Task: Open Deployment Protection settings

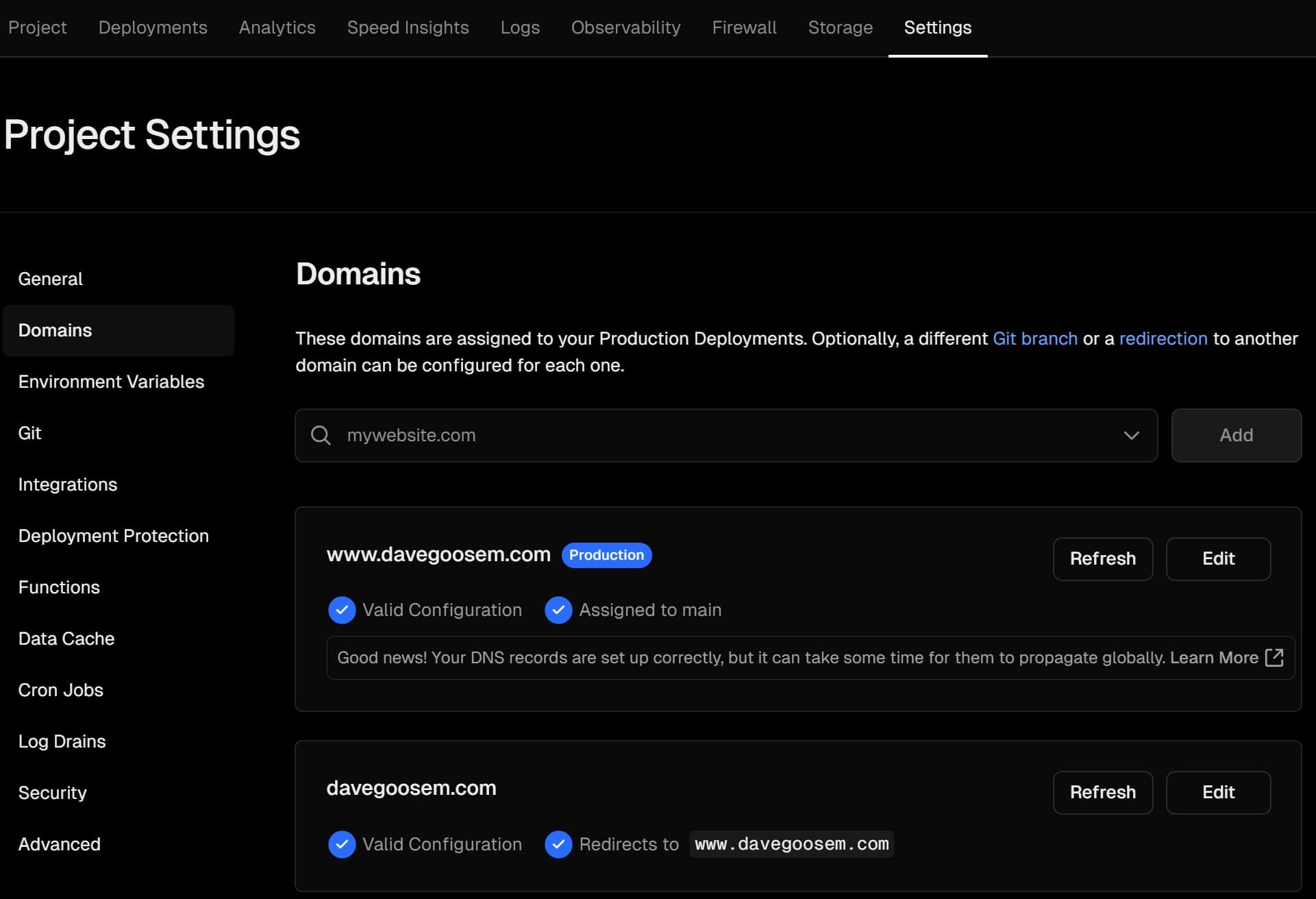Action: (114, 536)
